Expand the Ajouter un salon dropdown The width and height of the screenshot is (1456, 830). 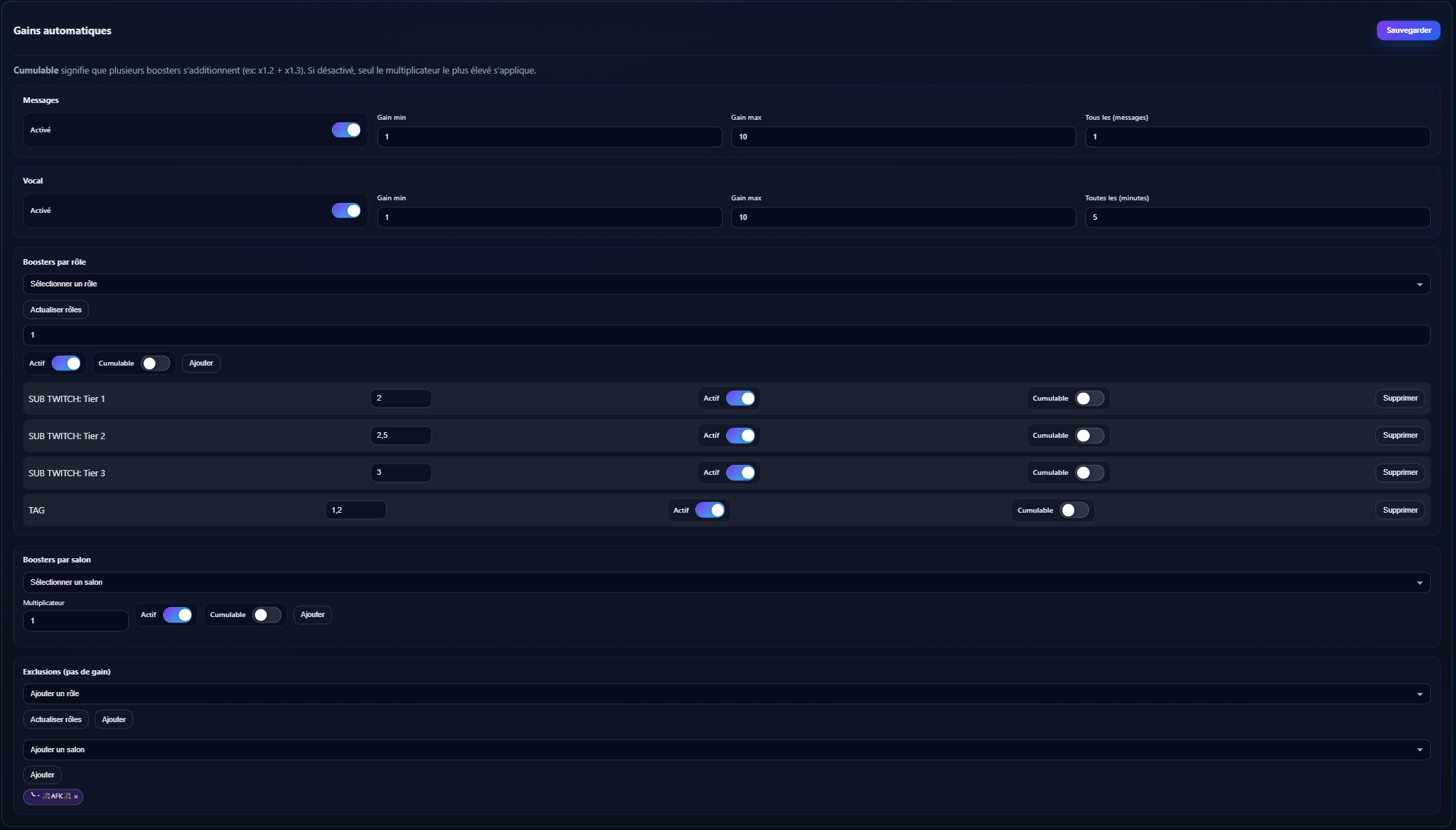click(726, 749)
